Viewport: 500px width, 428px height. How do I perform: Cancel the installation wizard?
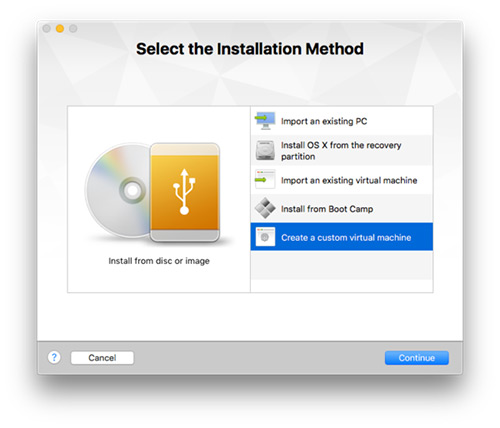(102, 358)
